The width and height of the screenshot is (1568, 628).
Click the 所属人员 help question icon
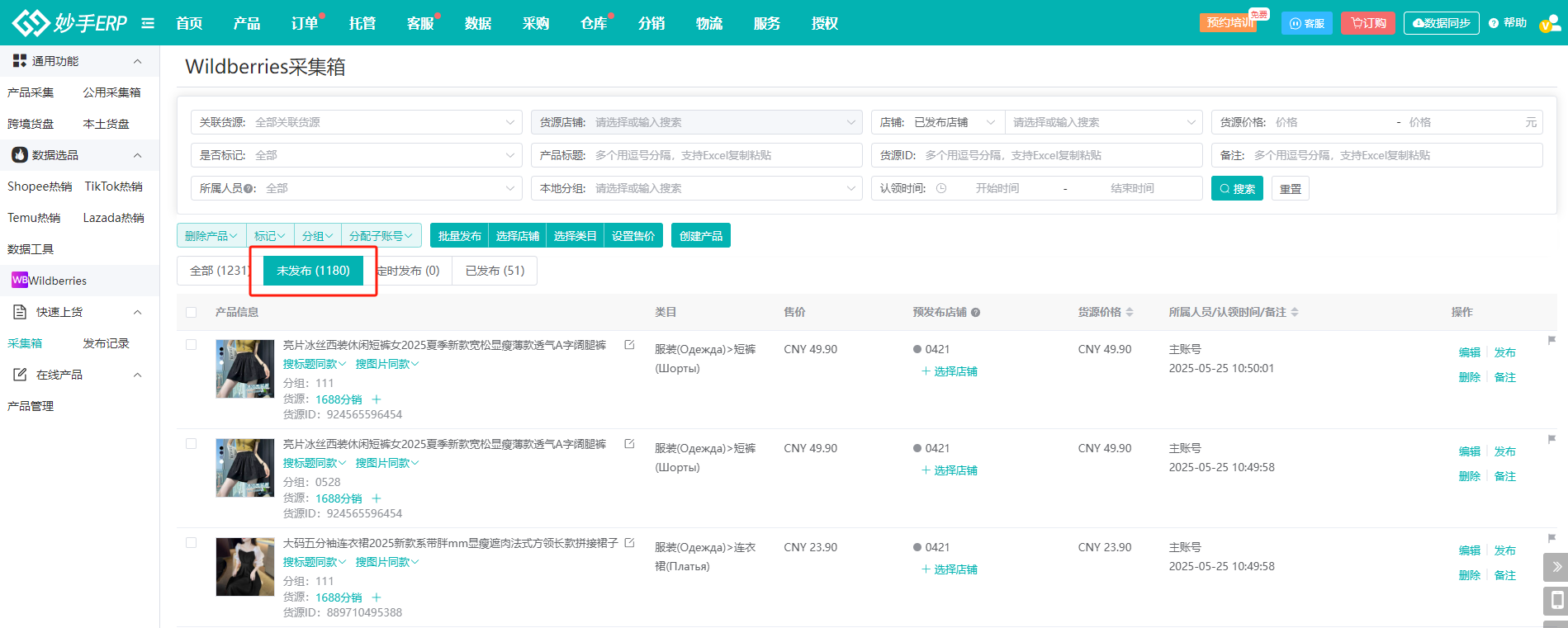(x=249, y=189)
